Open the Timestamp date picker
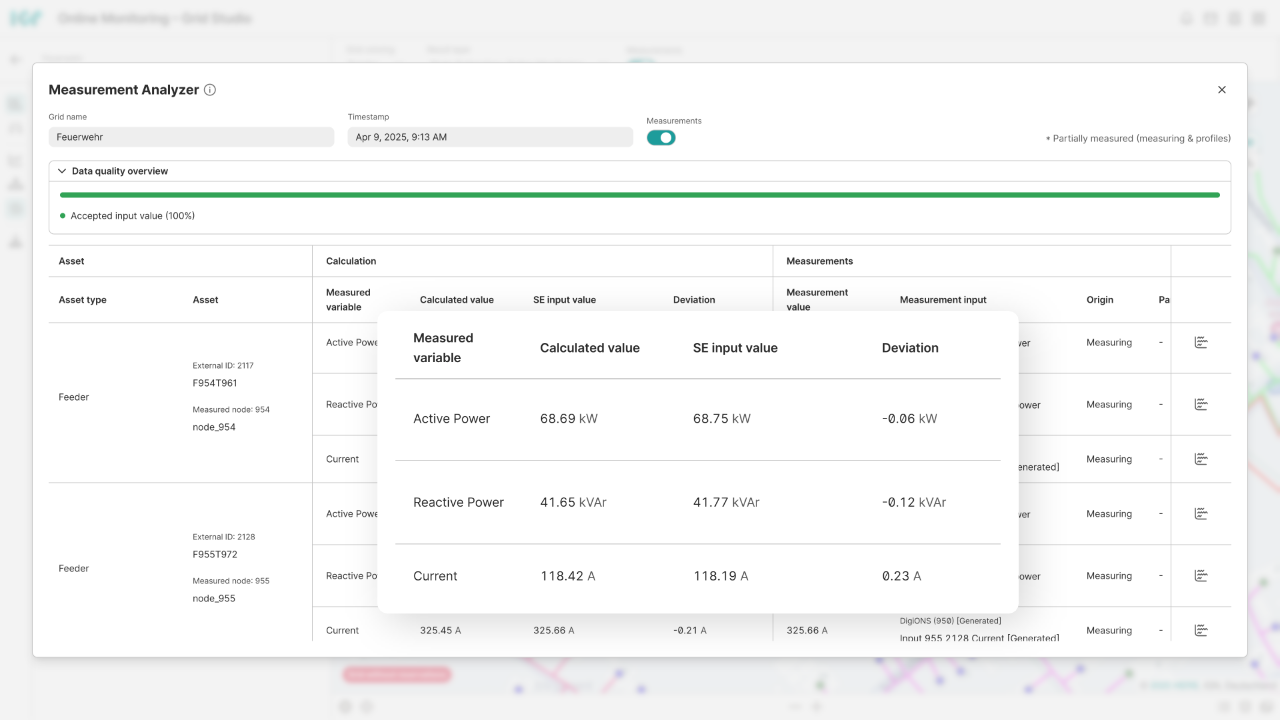 click(x=489, y=137)
